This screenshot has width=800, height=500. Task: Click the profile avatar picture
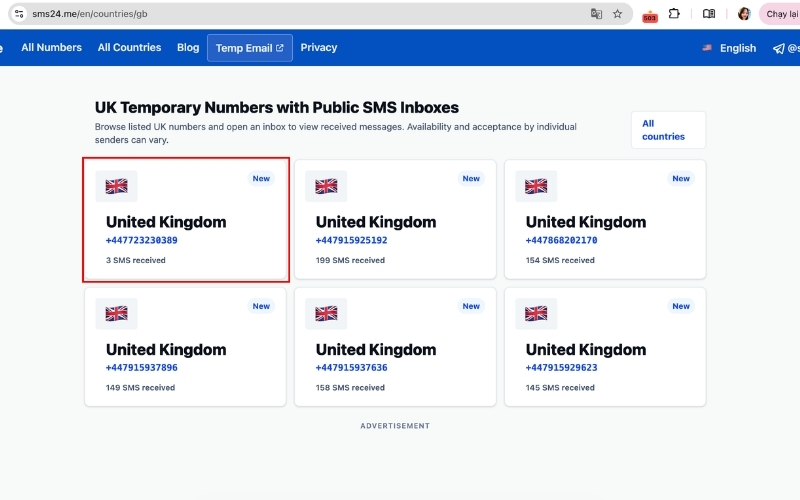pyautogui.click(x=744, y=14)
